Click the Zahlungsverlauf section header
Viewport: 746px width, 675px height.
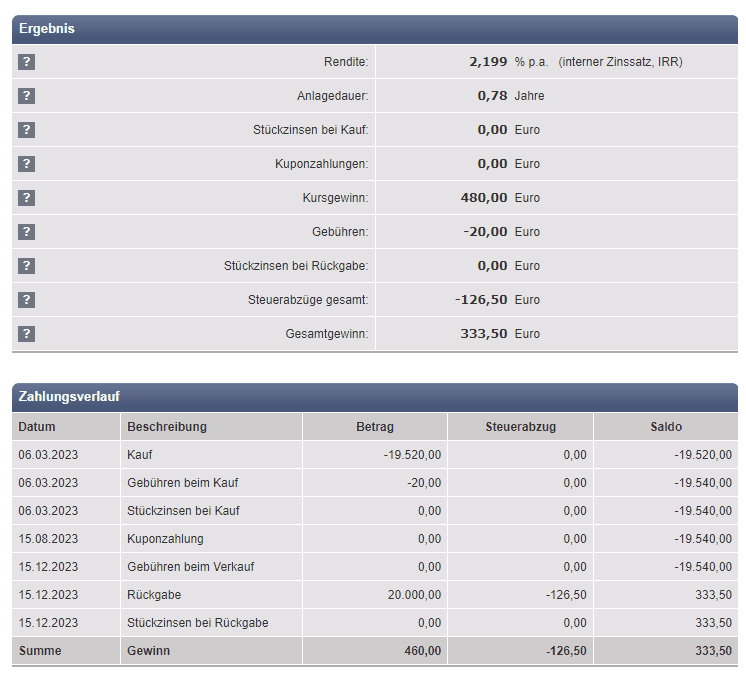(x=69, y=397)
